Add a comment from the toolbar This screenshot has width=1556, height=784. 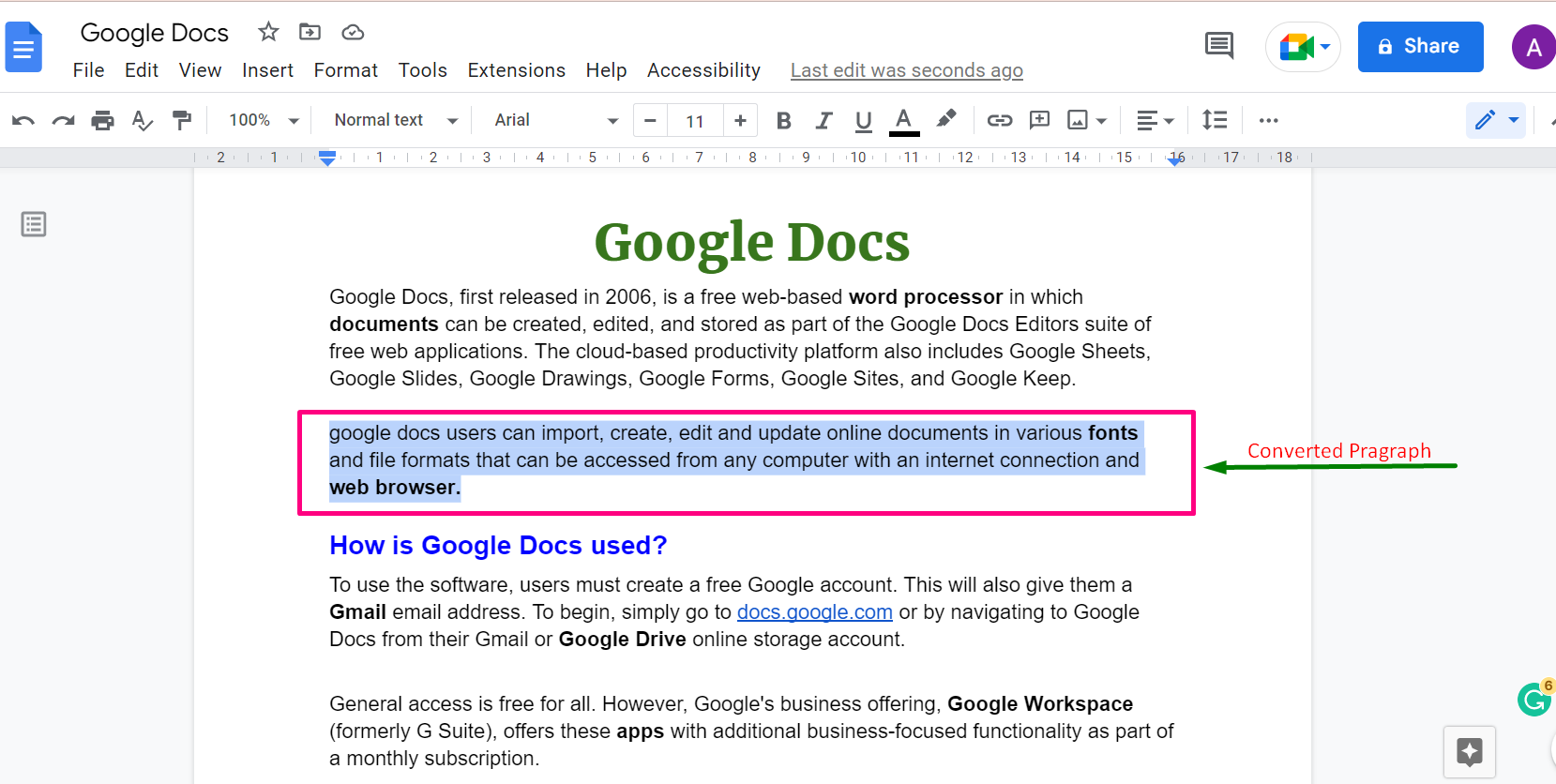tap(1039, 120)
